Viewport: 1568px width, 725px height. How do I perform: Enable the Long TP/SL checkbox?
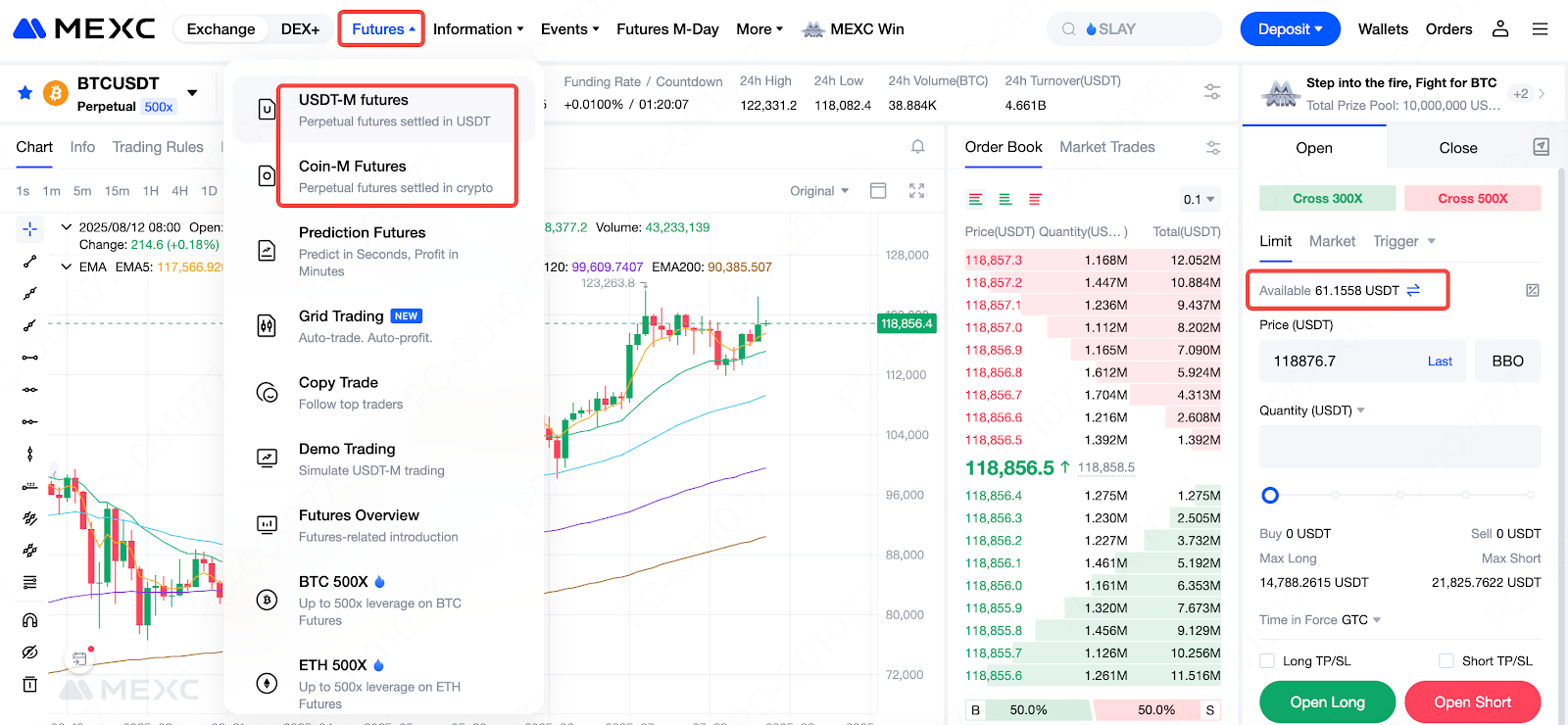click(1267, 661)
